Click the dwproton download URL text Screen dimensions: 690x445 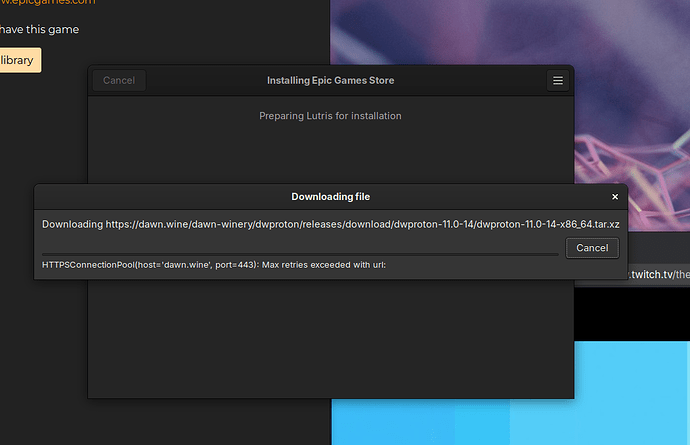363,224
